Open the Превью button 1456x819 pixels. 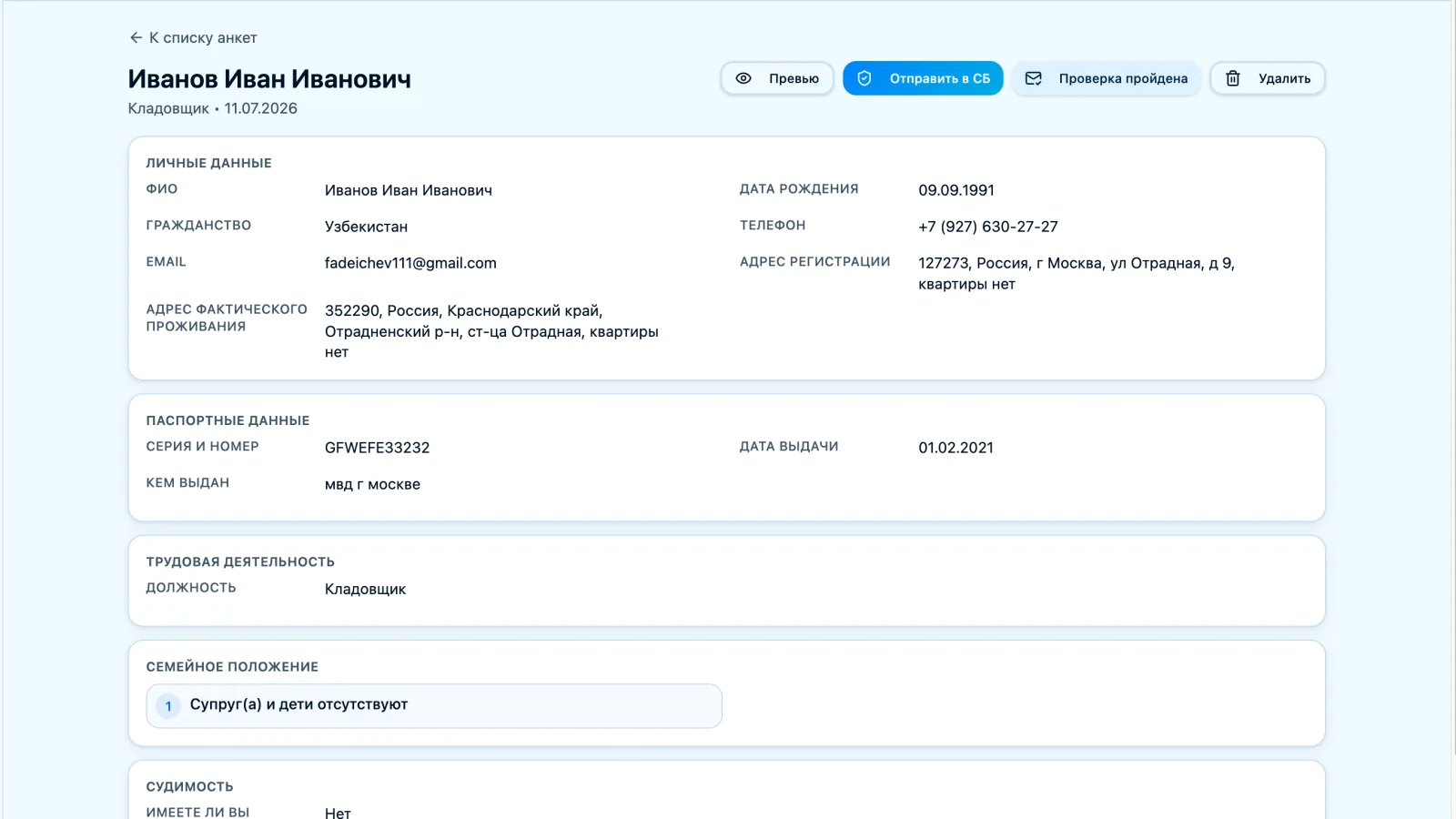pos(777,78)
